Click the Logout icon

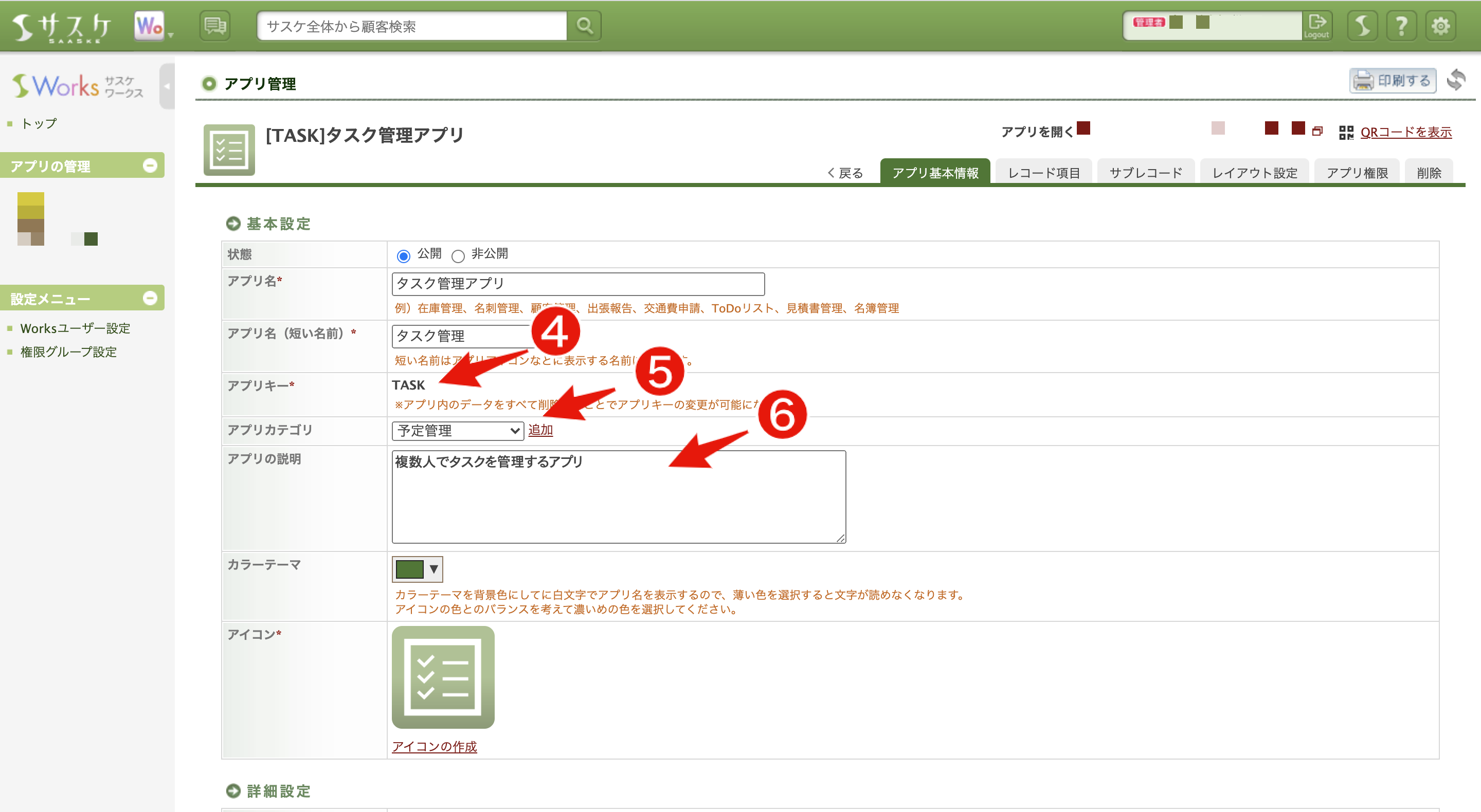click(1316, 25)
